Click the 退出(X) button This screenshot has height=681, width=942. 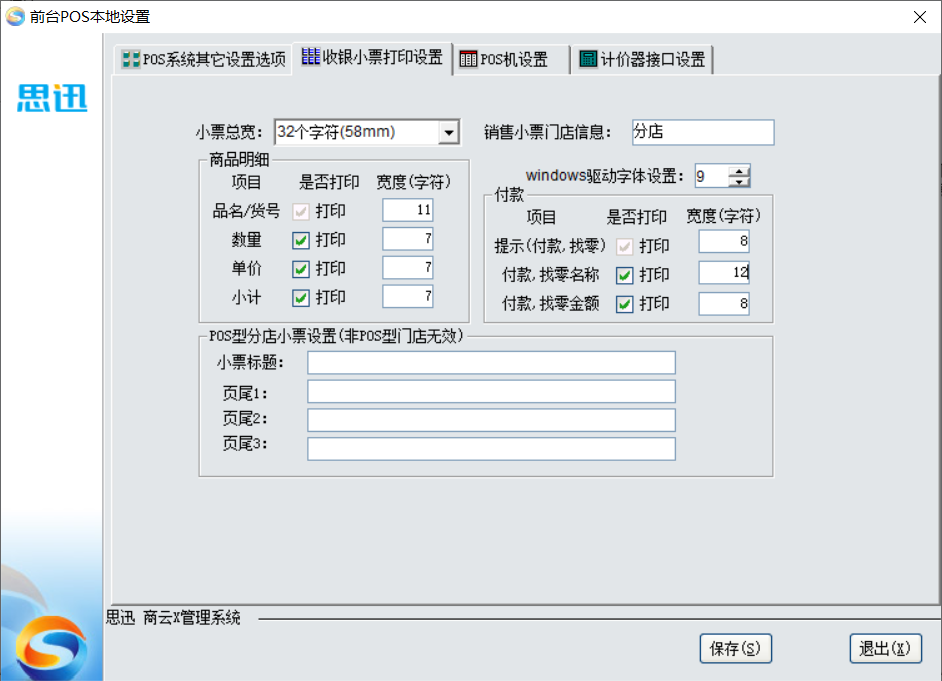click(884, 648)
